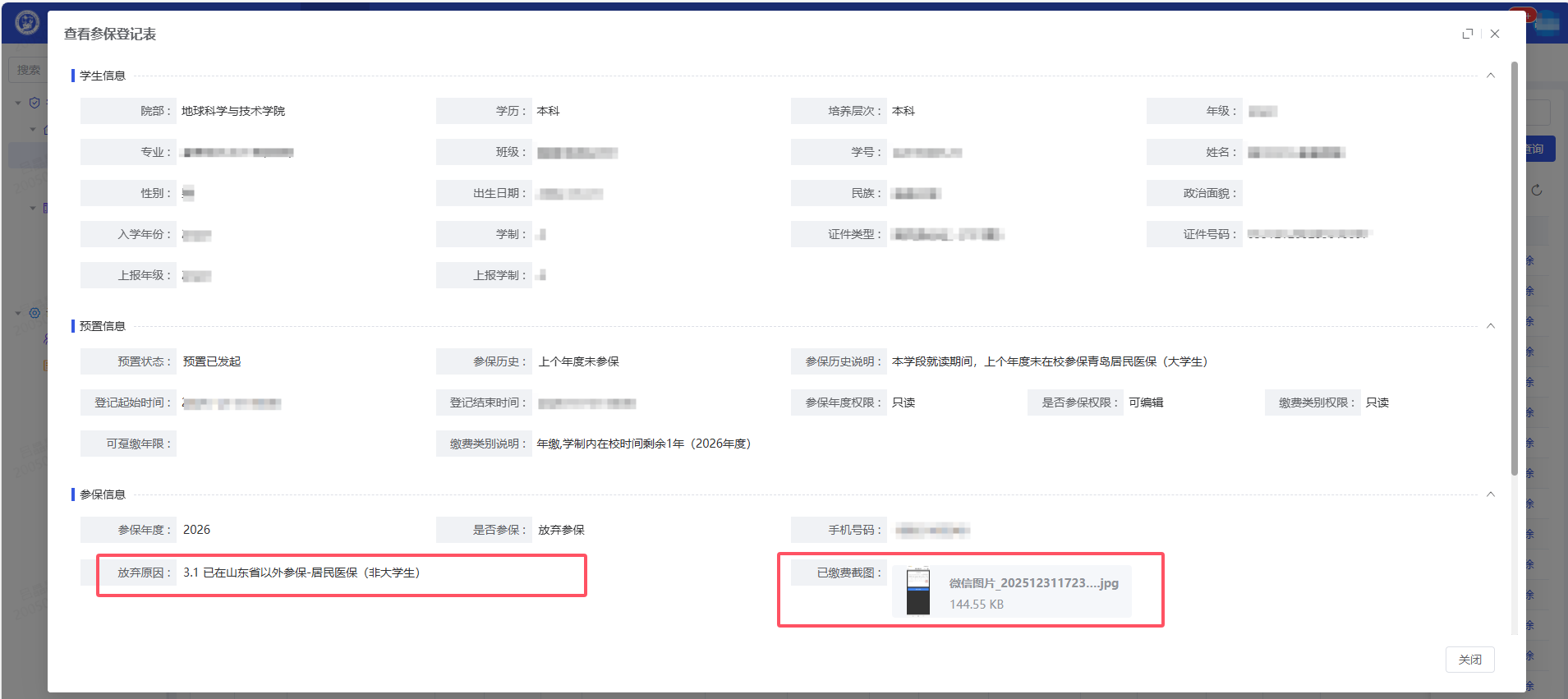Close the dialog with the X icon
This screenshot has width=1568, height=699.
click(1495, 34)
